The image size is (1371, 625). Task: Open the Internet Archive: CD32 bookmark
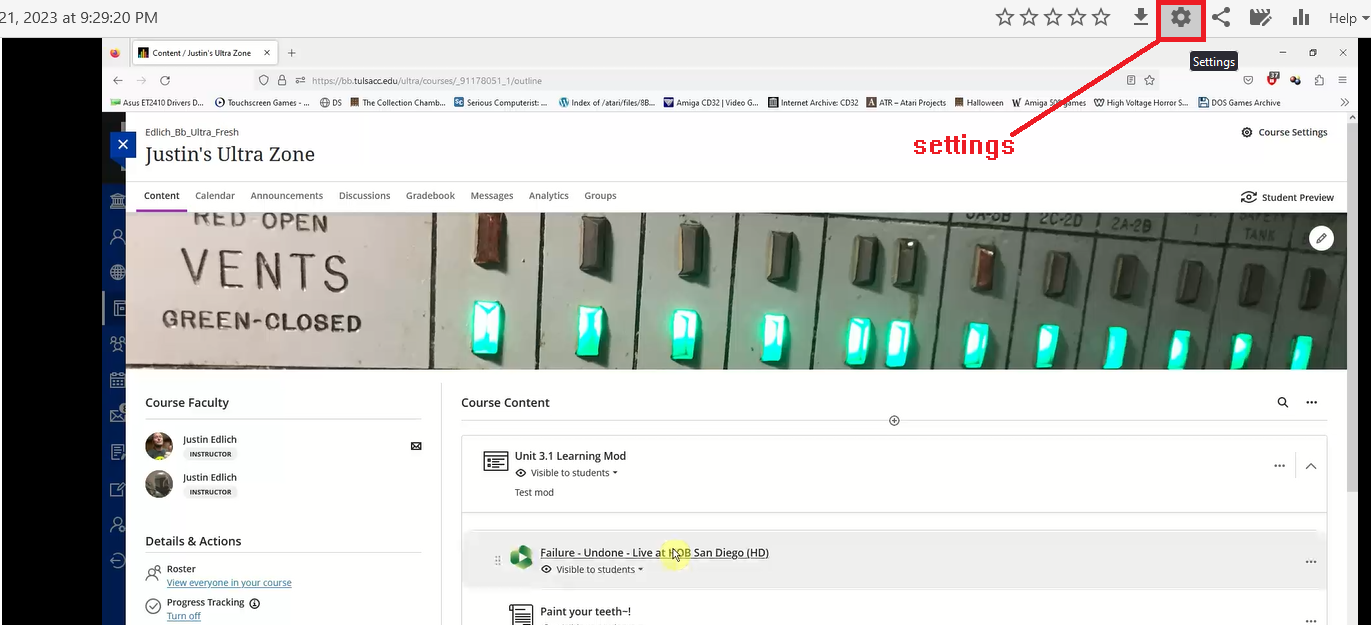tap(813, 102)
